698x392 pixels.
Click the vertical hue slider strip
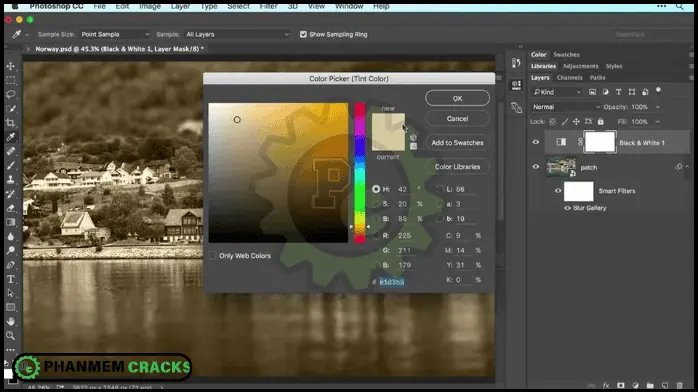(360, 173)
